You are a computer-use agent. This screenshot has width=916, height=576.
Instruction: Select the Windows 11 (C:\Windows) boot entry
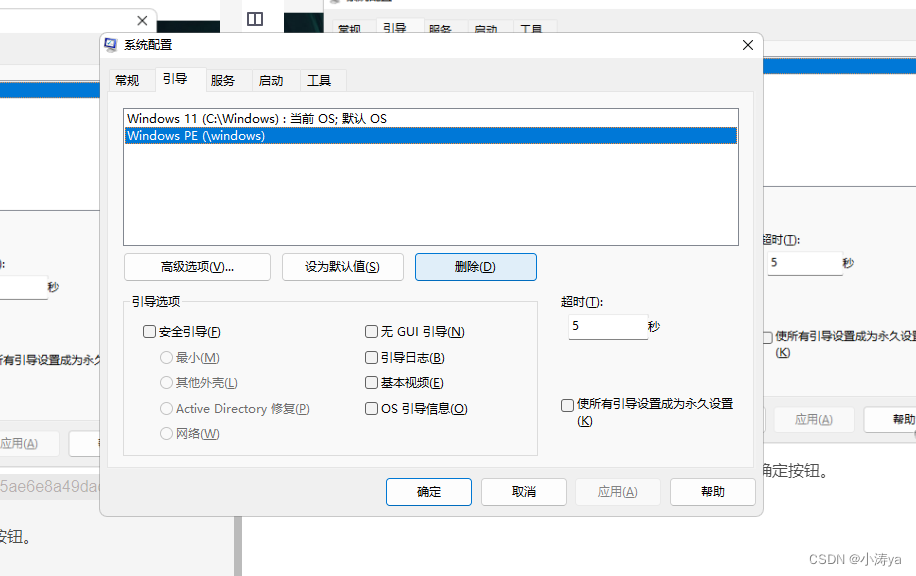(x=431, y=119)
